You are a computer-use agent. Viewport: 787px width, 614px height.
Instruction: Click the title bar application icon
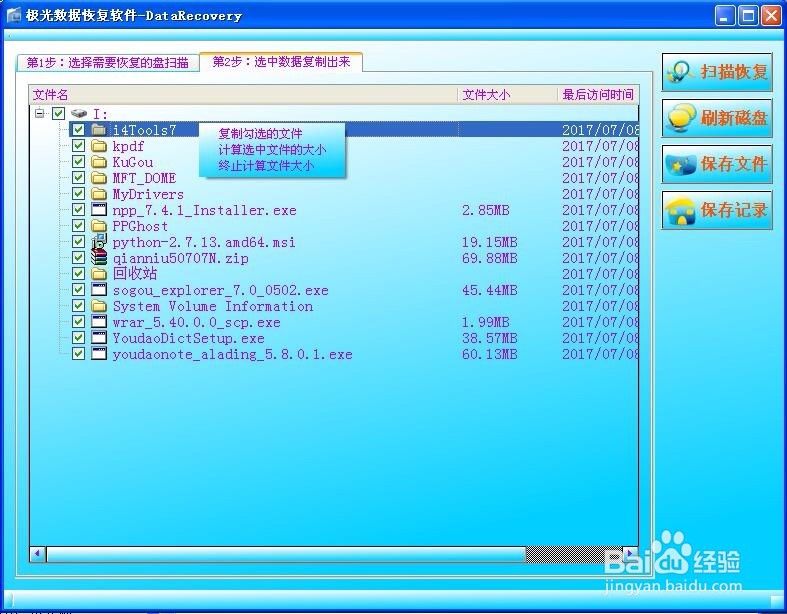(14, 16)
